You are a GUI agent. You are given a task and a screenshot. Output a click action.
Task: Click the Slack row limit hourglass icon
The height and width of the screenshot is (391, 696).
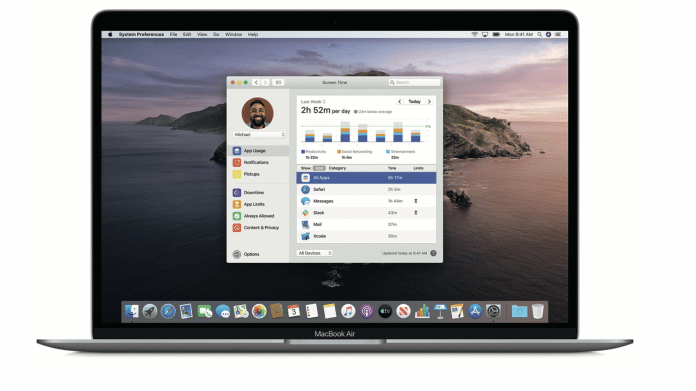pos(416,213)
